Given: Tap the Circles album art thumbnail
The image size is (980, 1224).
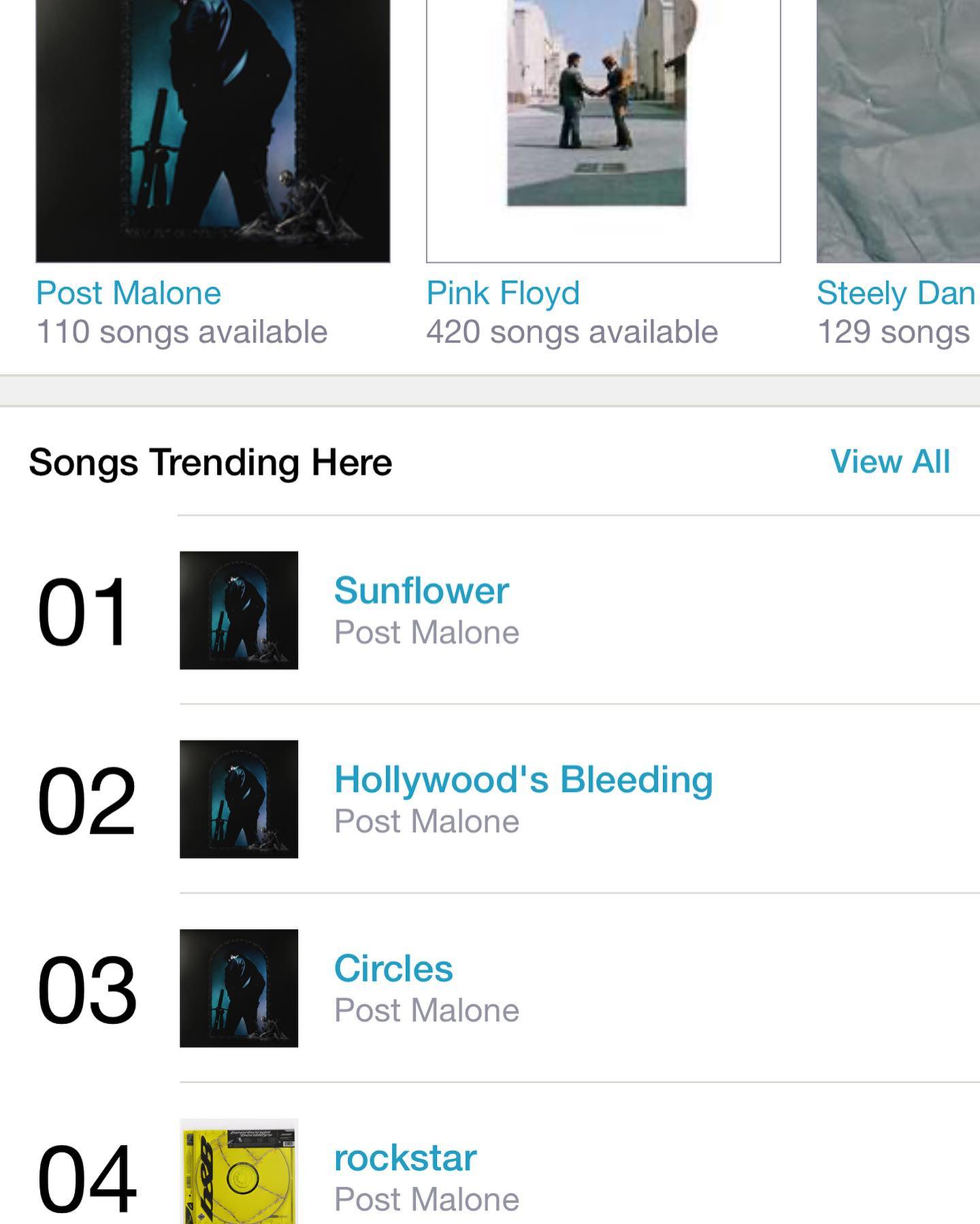Looking at the screenshot, I should click(x=239, y=989).
